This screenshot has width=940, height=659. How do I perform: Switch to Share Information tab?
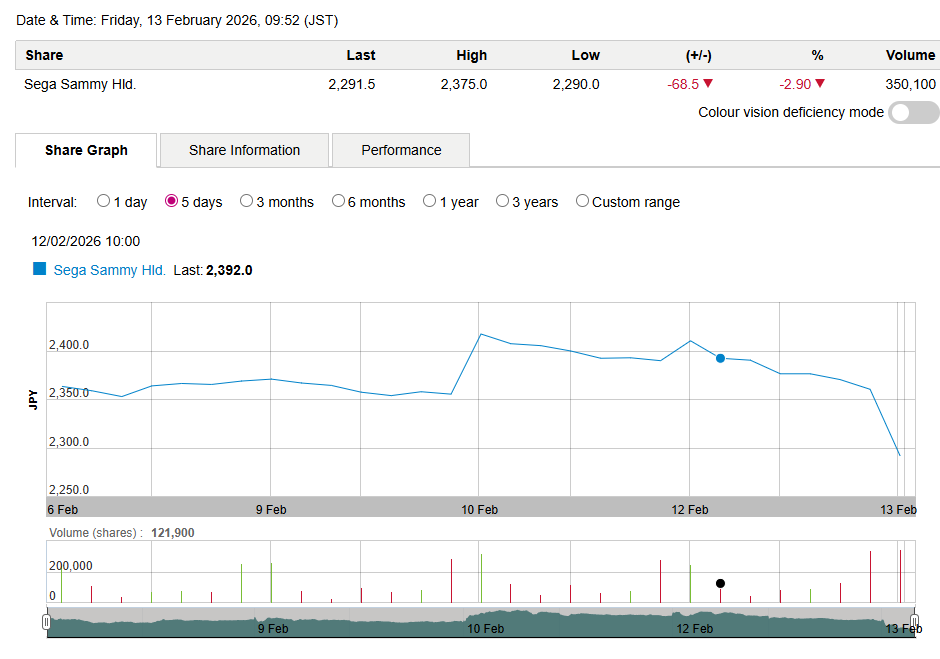245,151
